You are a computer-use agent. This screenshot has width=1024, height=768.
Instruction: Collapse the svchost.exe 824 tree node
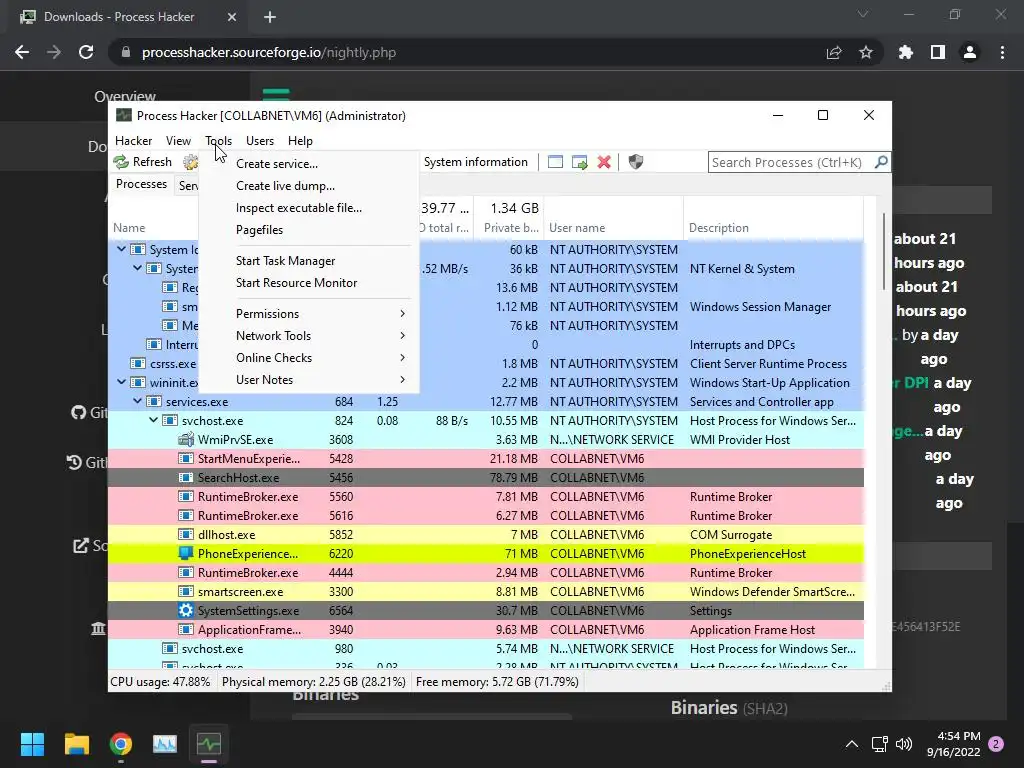click(x=153, y=421)
